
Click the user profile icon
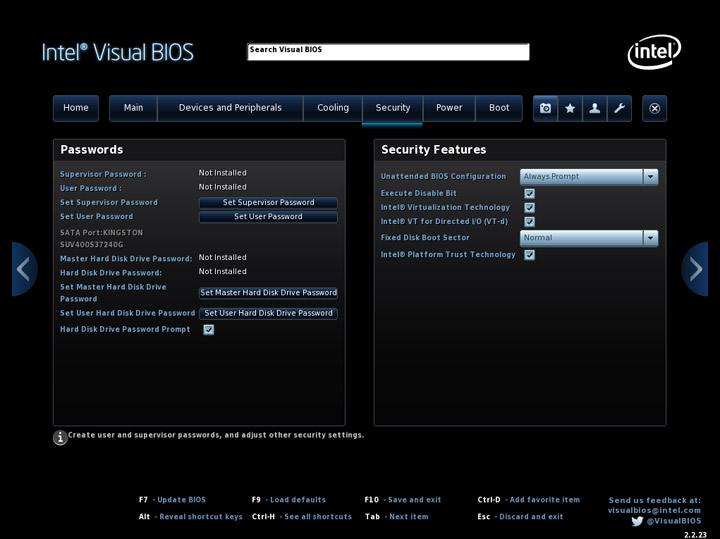pyautogui.click(x=595, y=108)
